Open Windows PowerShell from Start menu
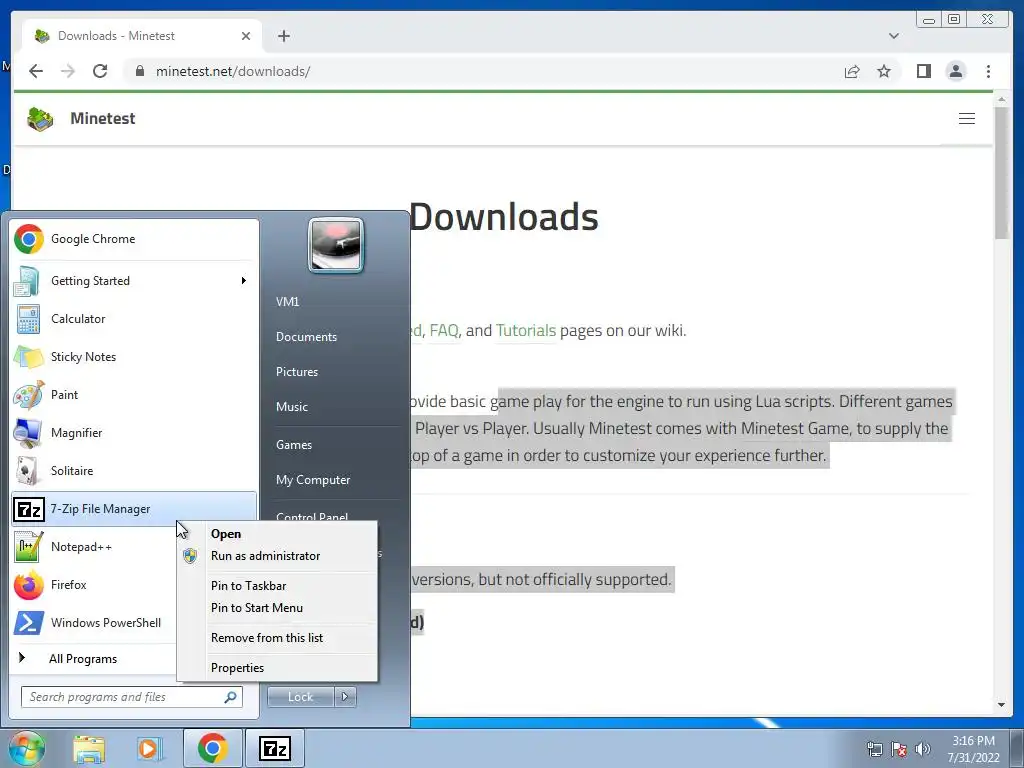This screenshot has height=768, width=1024. pyautogui.click(x=94, y=622)
